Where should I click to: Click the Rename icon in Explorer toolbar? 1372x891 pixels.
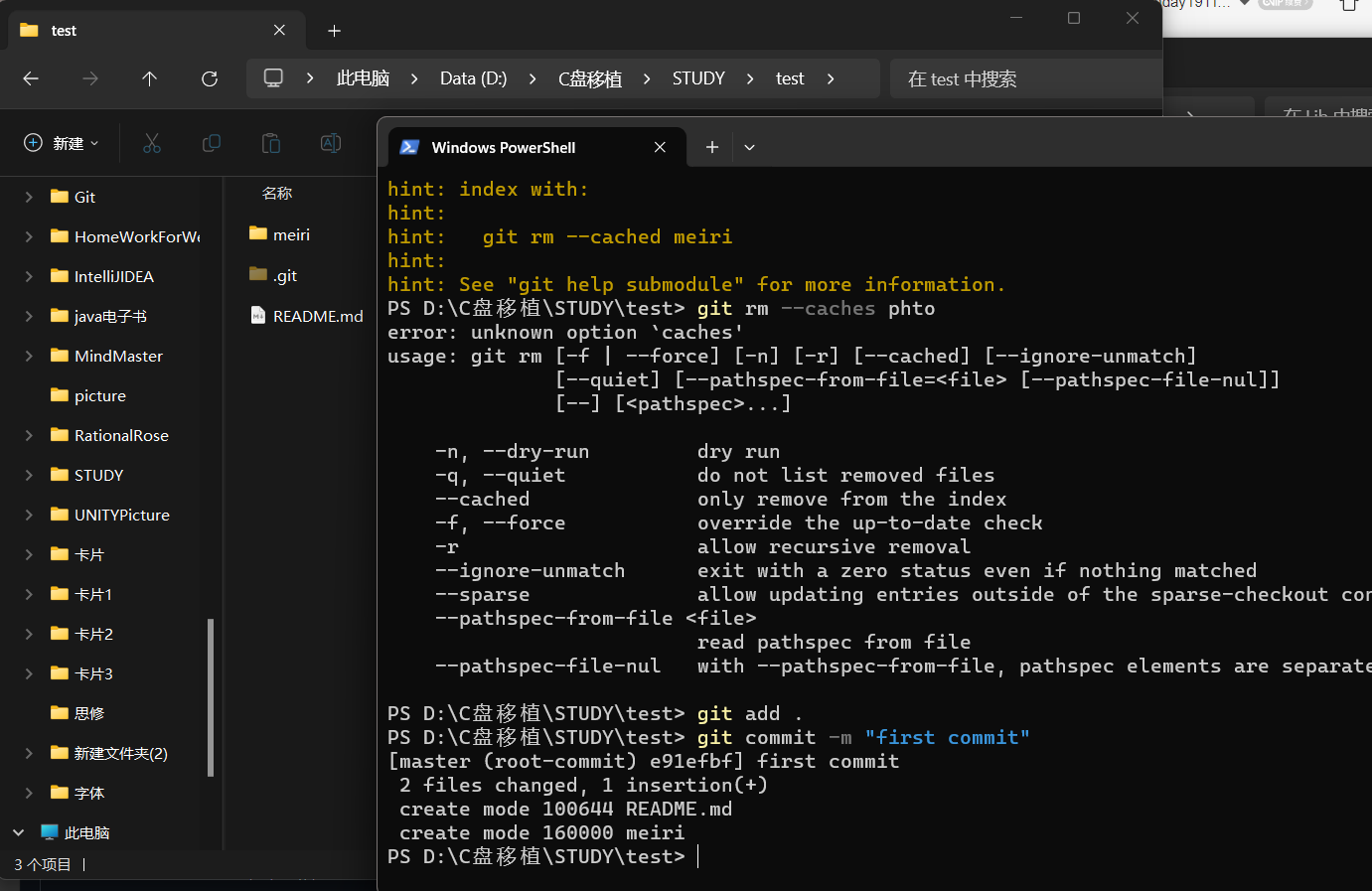tap(331, 143)
